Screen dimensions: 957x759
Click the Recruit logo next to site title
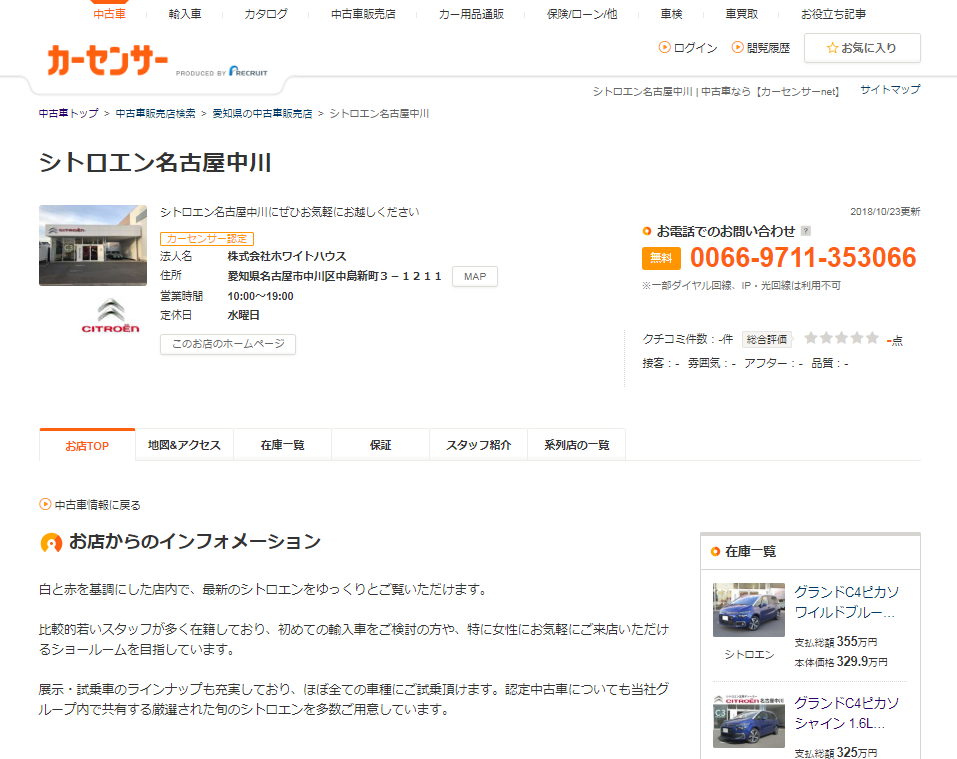tap(248, 71)
